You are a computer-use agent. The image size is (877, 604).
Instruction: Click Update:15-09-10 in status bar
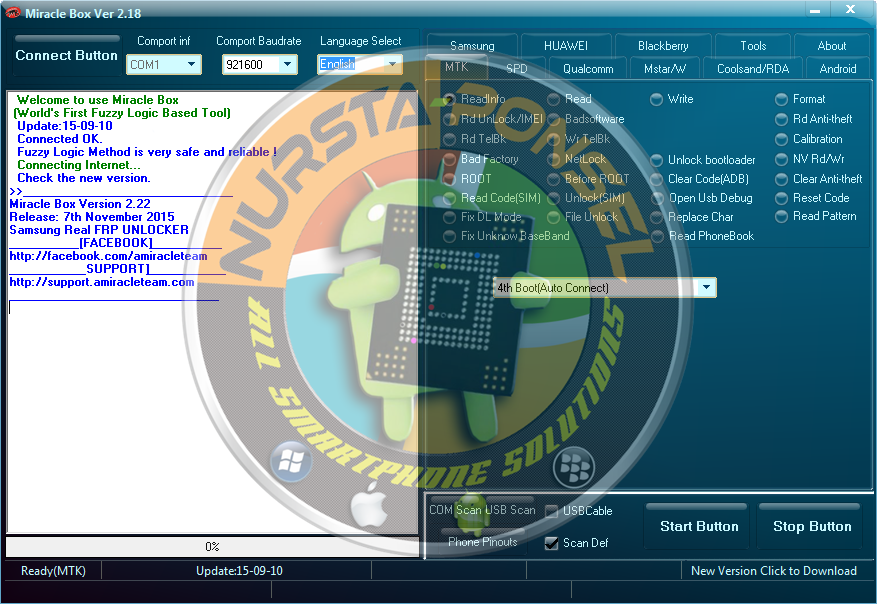[239, 571]
